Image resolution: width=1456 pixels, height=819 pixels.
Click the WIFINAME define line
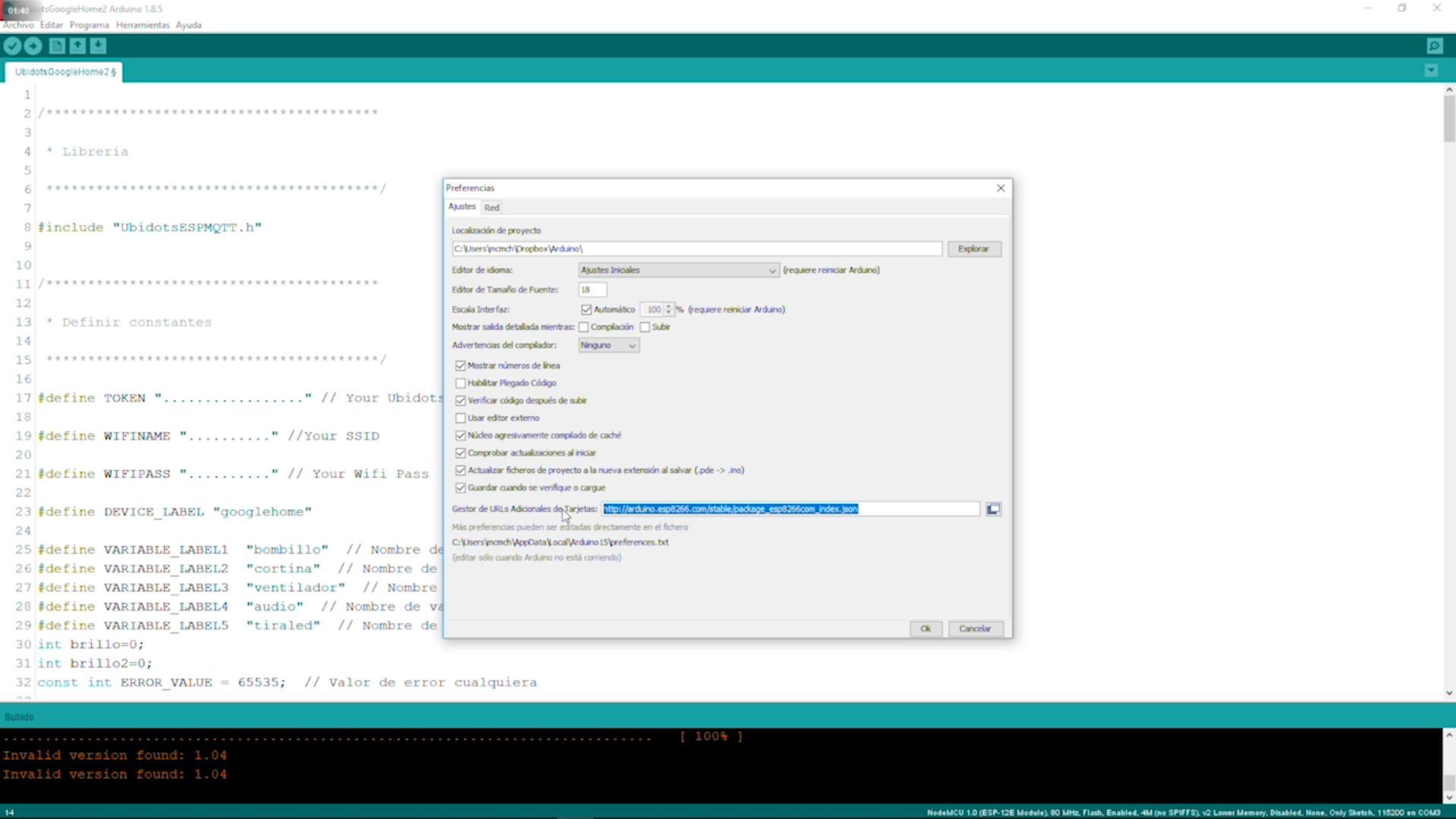pyautogui.click(x=209, y=436)
